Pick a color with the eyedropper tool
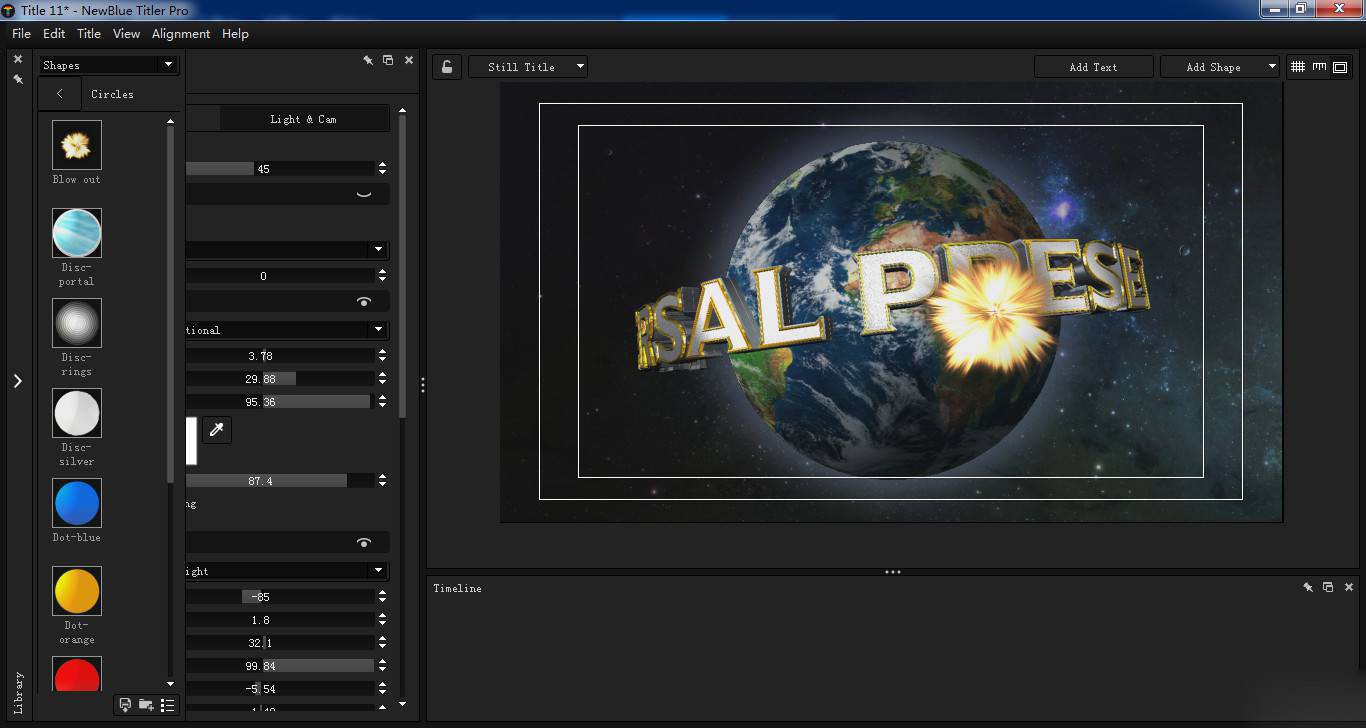Image resolution: width=1366 pixels, height=728 pixels. [216, 430]
